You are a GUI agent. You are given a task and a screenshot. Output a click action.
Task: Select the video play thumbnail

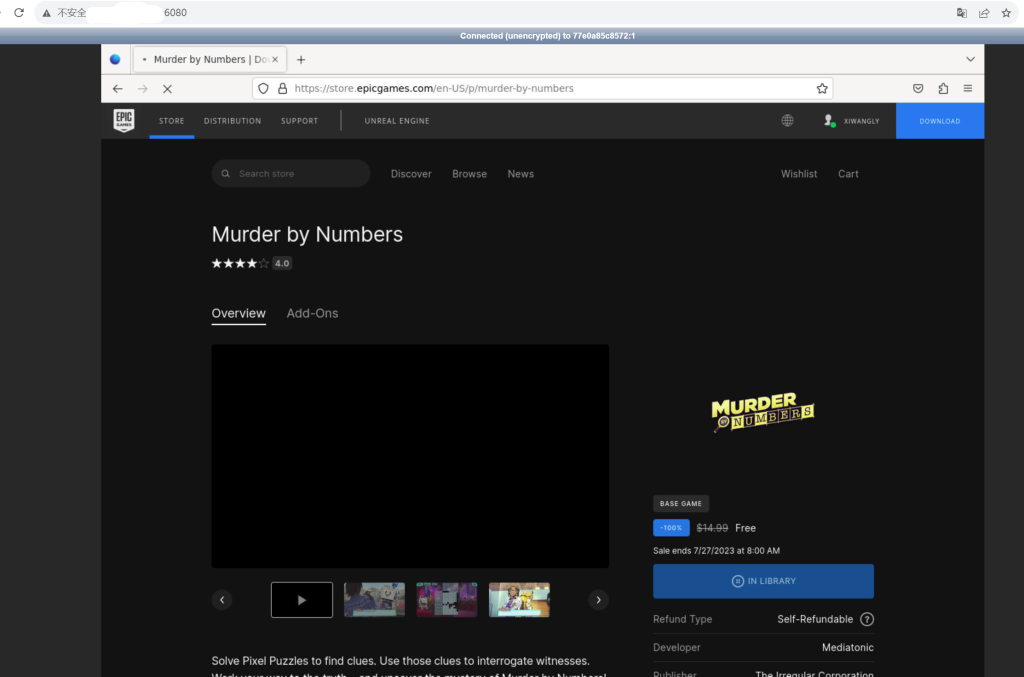[302, 599]
